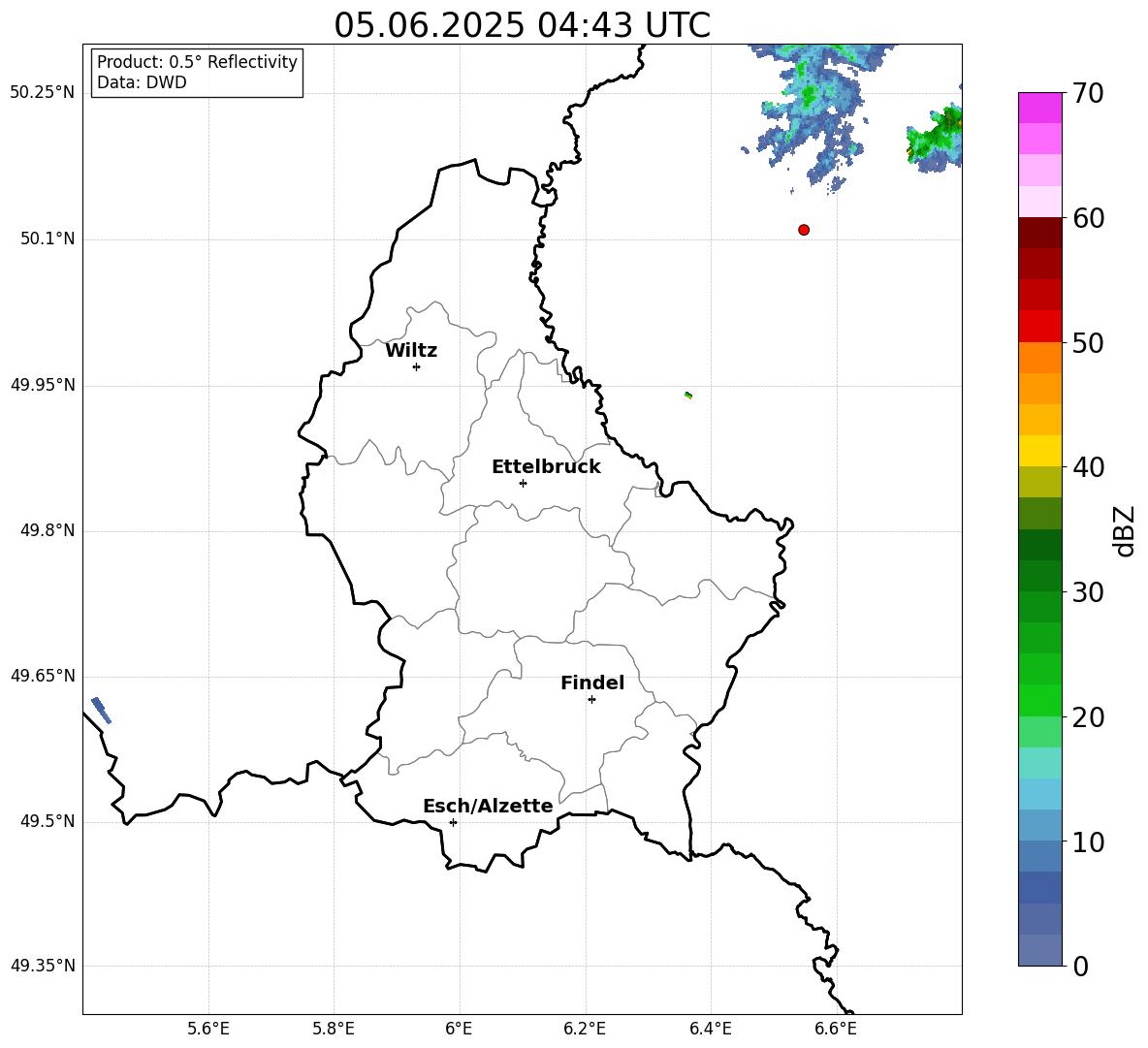Click the Data: DWD text
This screenshot has width=1148, height=1048.
(x=142, y=82)
